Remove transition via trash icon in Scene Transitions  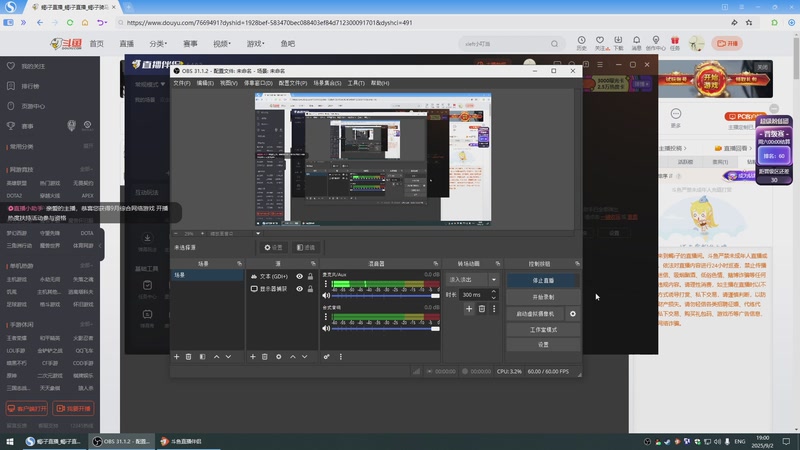click(482, 309)
